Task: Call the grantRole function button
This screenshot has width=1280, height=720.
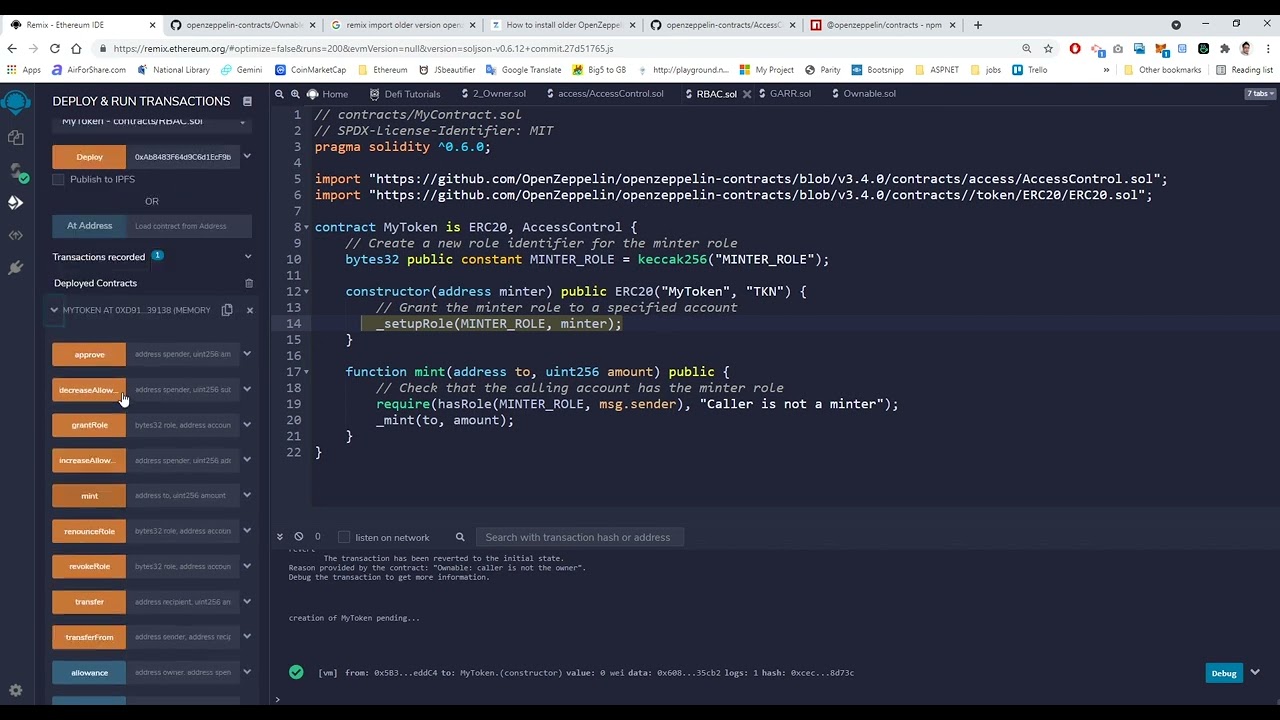Action: [89, 425]
